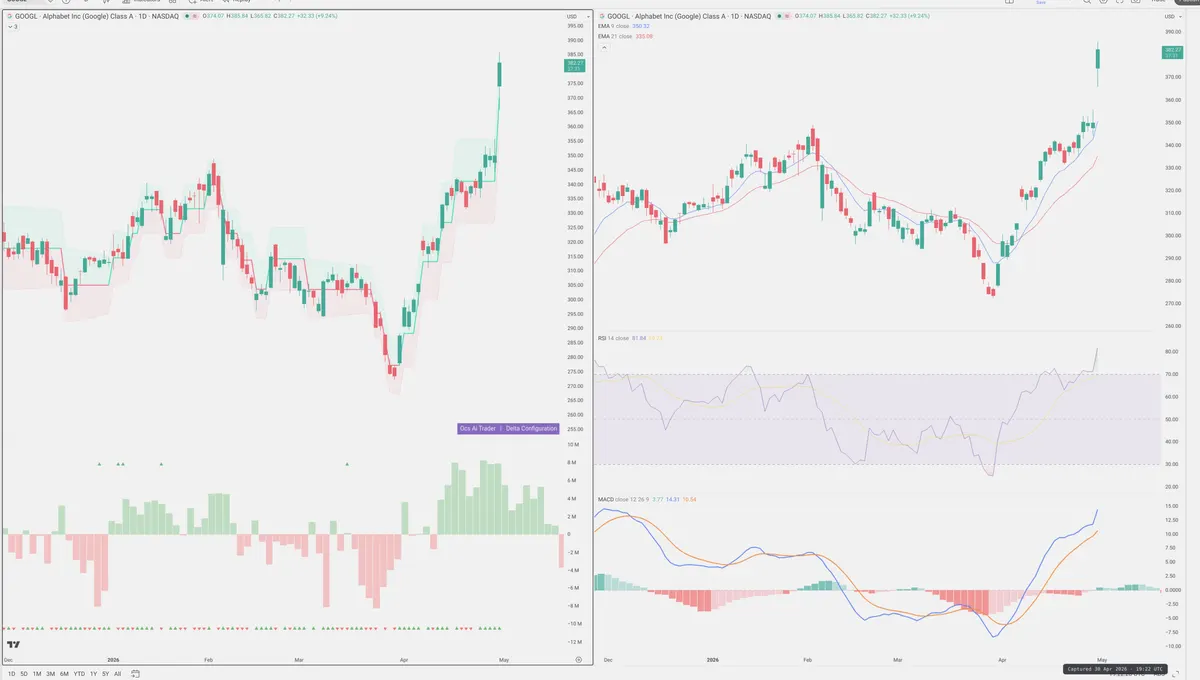The height and width of the screenshot is (680, 1200).
Task: Set time range to 1D
Action: 11,674
